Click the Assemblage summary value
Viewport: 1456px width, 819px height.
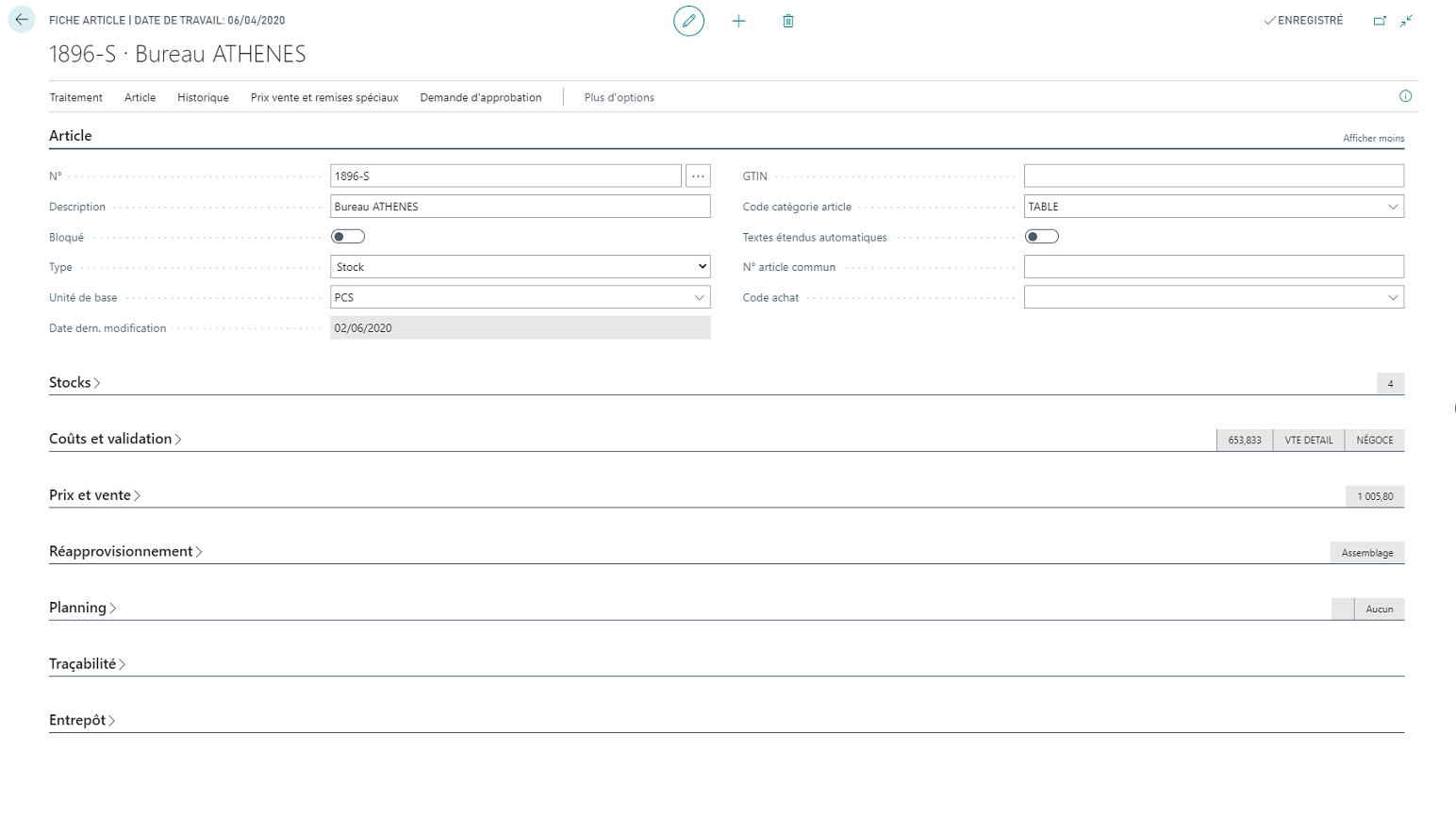1367,553
